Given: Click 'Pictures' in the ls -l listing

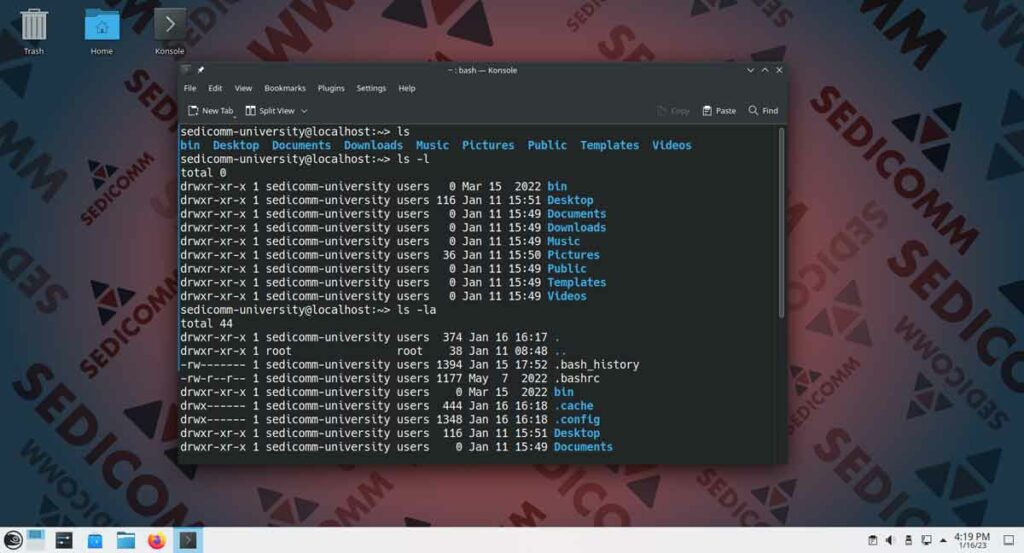Looking at the screenshot, I should click(573, 255).
